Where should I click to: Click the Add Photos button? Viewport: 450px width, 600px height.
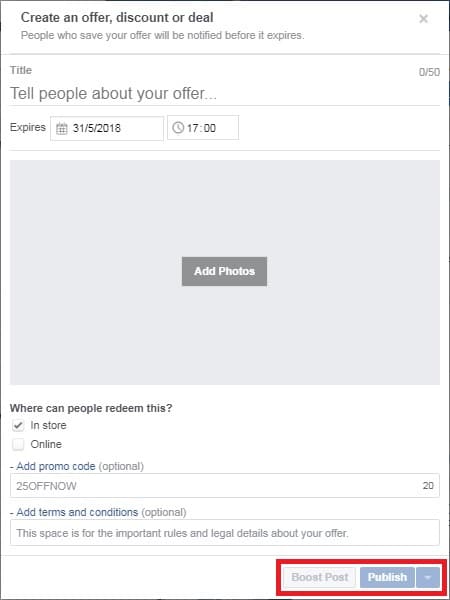(x=224, y=271)
